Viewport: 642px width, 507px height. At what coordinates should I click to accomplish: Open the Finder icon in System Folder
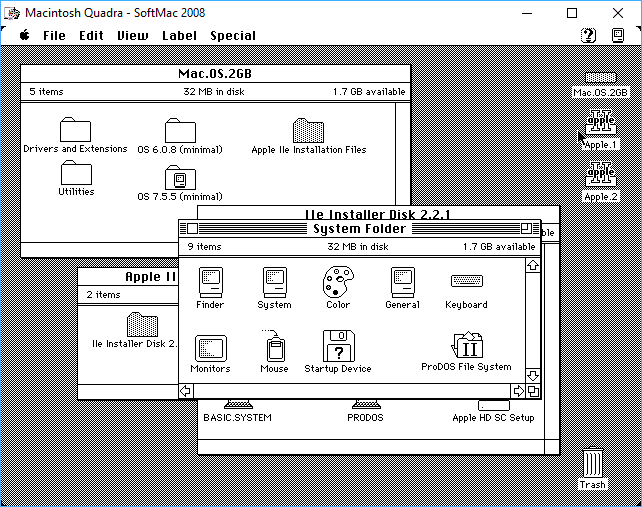point(211,283)
